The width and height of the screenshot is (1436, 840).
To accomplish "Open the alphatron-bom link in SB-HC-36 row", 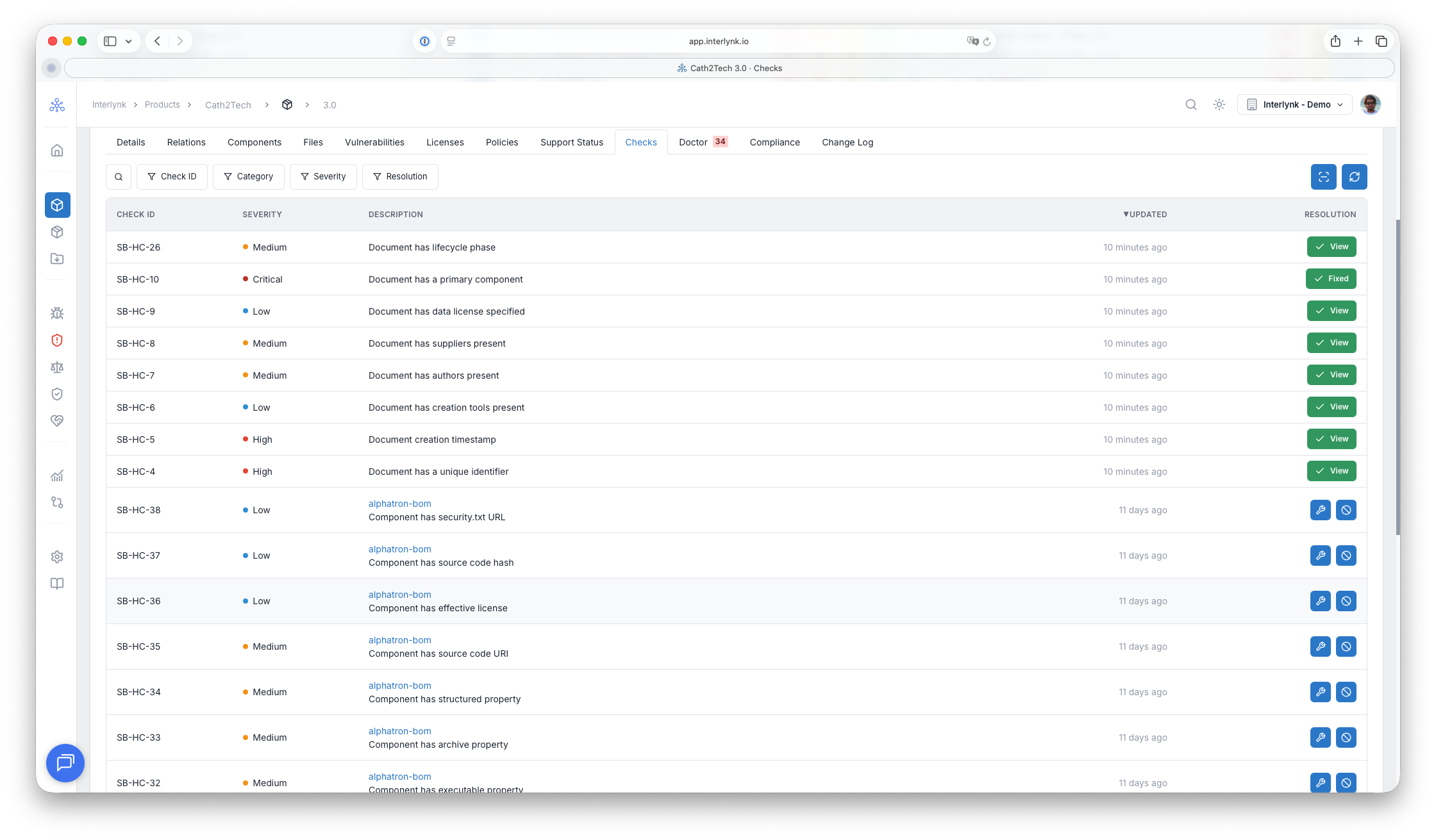I will point(400,595).
